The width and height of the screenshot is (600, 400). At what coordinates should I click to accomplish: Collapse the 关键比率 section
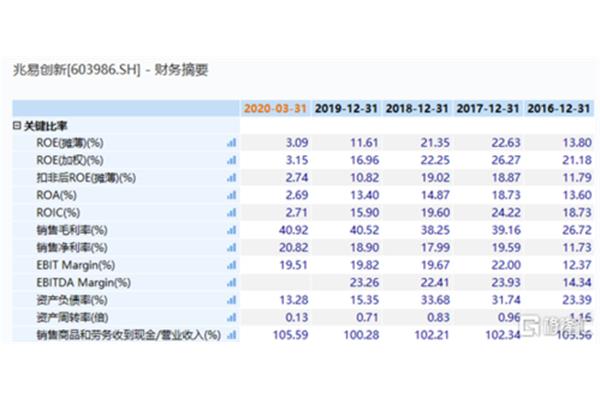point(16,126)
